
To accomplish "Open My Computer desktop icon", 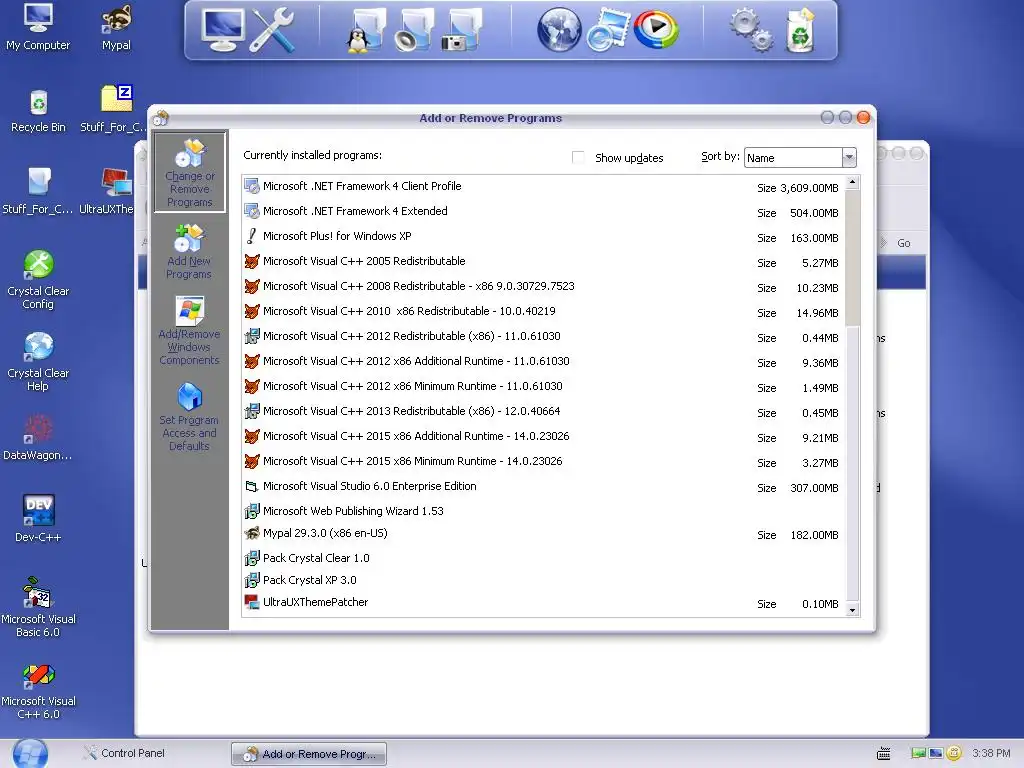I will (x=38, y=28).
